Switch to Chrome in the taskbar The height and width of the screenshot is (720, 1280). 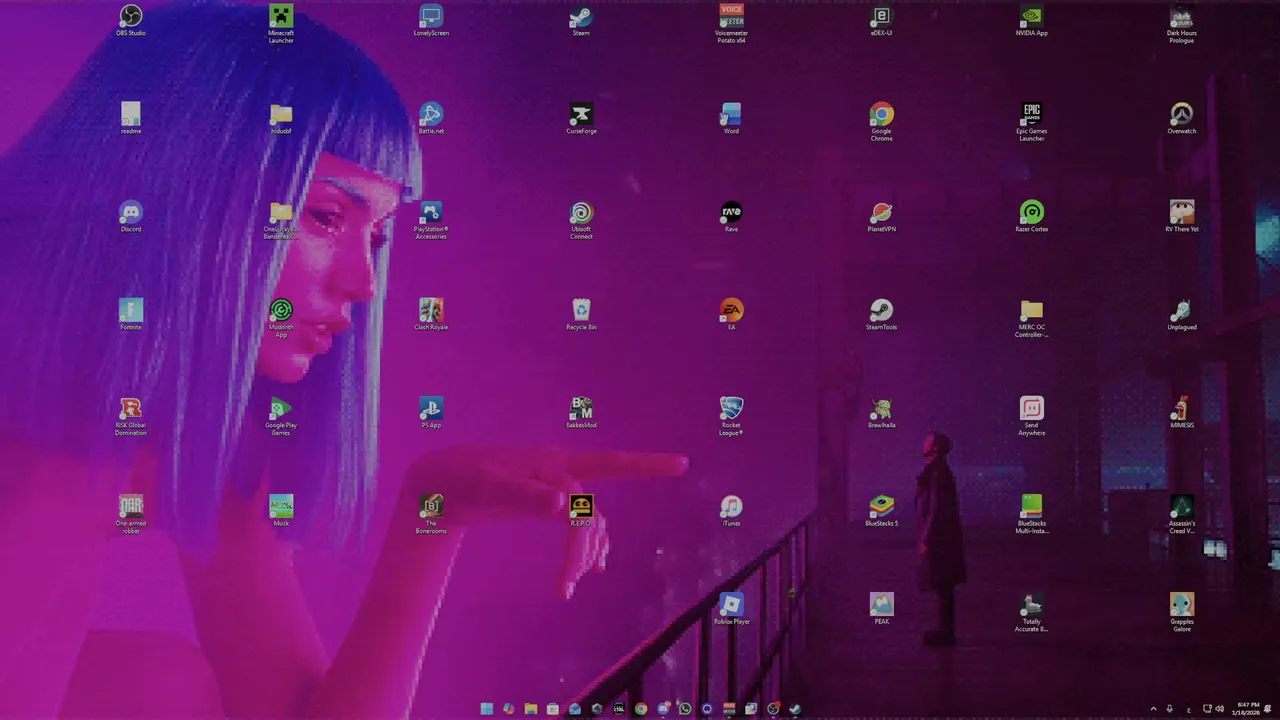click(640, 709)
